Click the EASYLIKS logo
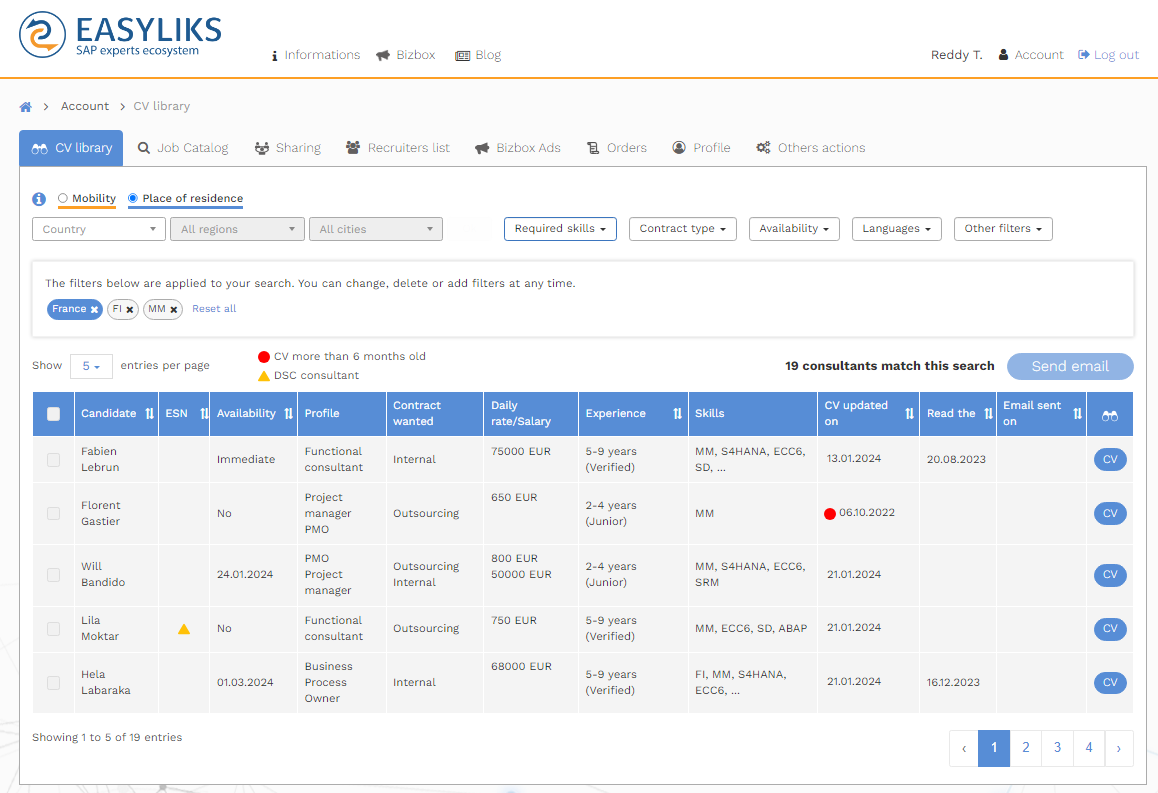The image size is (1158, 793). click(x=120, y=35)
